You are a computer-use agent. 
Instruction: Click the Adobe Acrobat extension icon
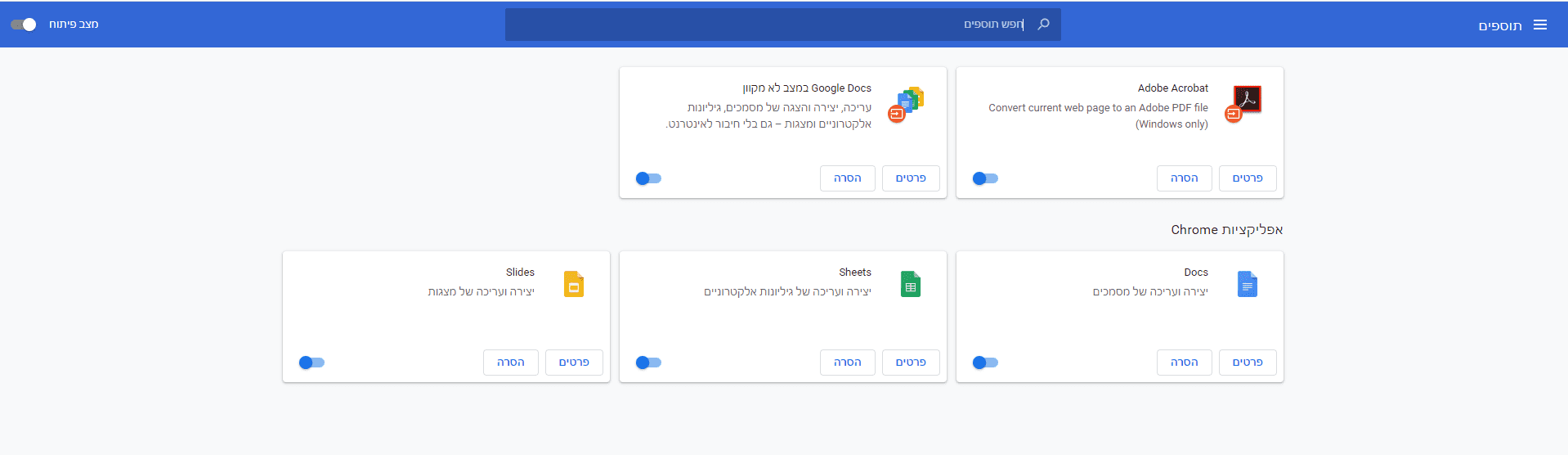point(1244,103)
